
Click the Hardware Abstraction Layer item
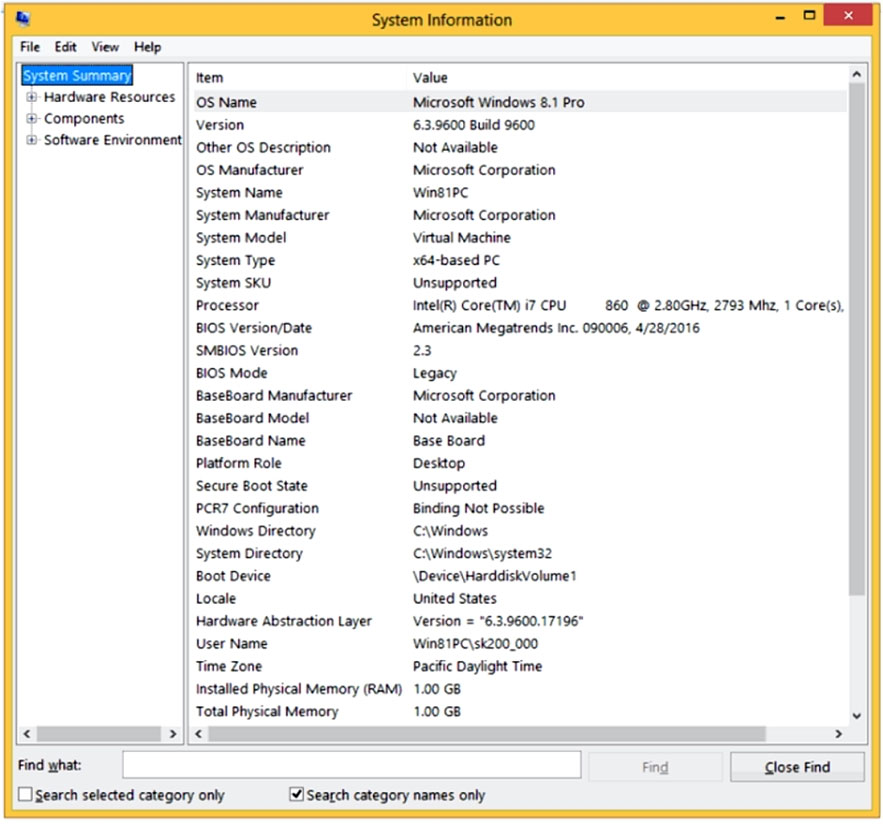coord(284,621)
